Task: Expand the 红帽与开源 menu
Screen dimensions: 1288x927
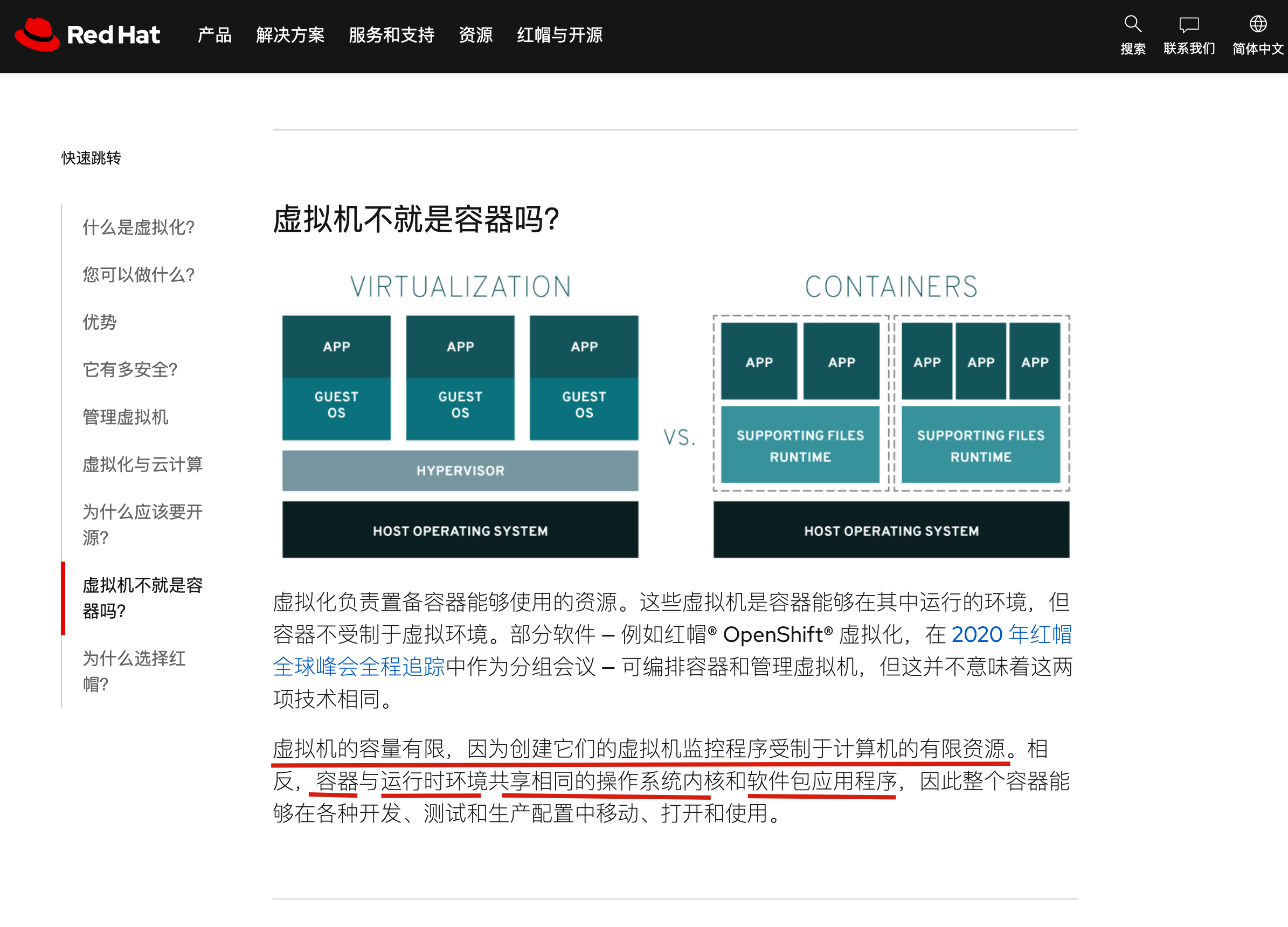Action: (559, 35)
